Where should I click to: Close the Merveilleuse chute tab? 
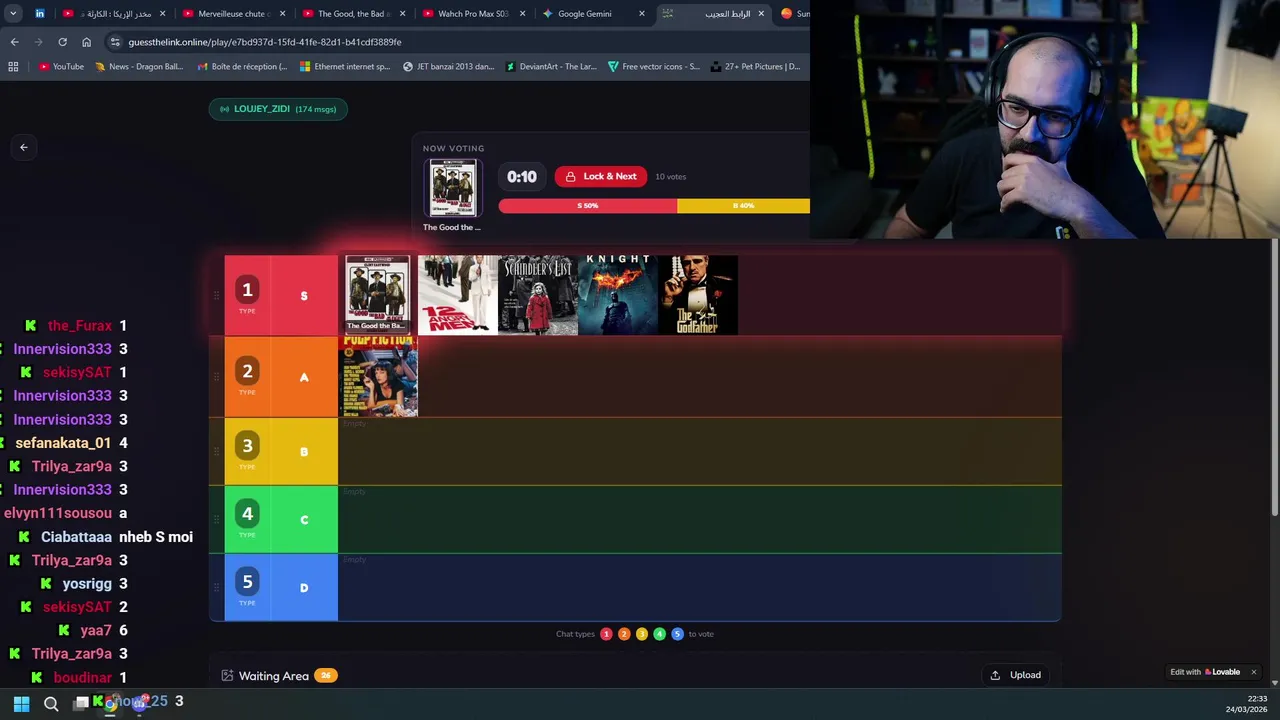(x=282, y=14)
